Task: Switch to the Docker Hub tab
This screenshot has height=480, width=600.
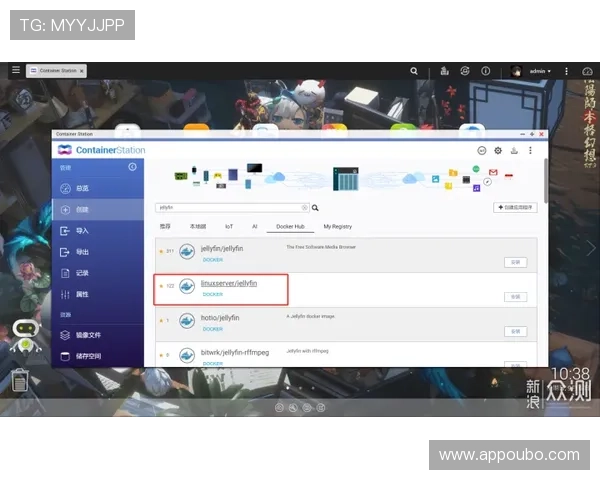Action: pos(291,227)
